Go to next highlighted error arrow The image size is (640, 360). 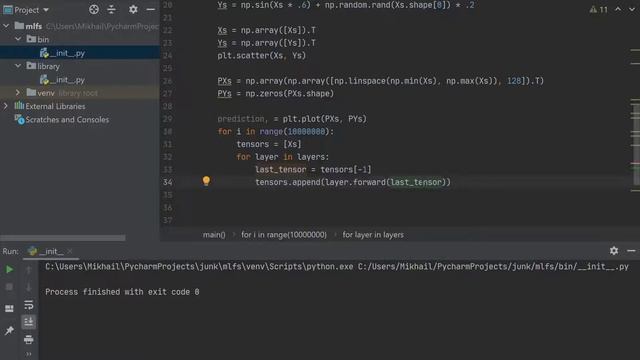[632, 9]
